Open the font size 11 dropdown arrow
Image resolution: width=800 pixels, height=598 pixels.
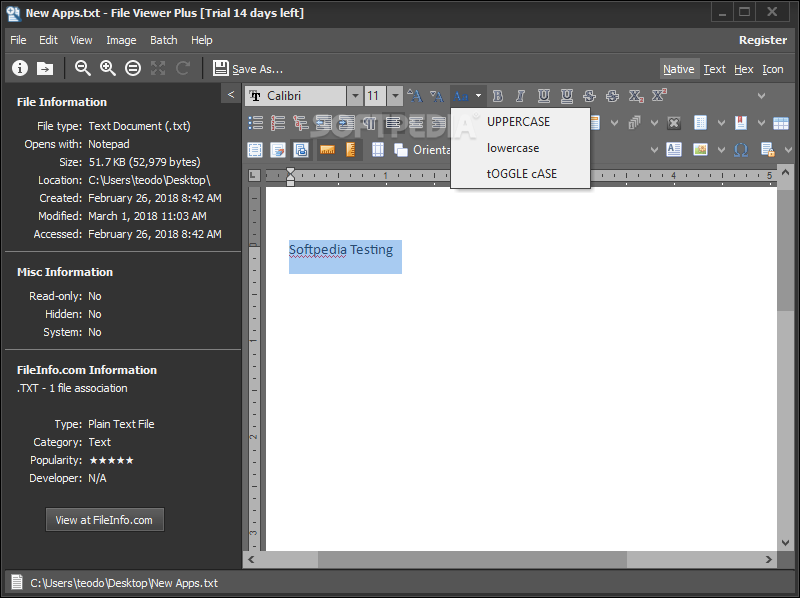point(395,95)
